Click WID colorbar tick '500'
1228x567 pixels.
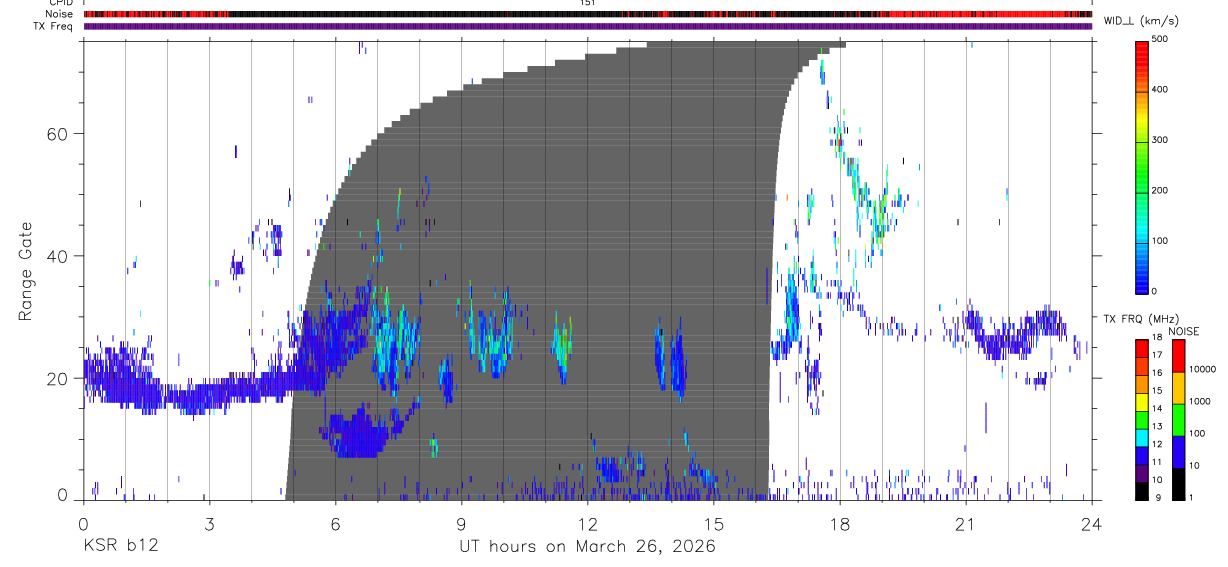tap(1160, 39)
